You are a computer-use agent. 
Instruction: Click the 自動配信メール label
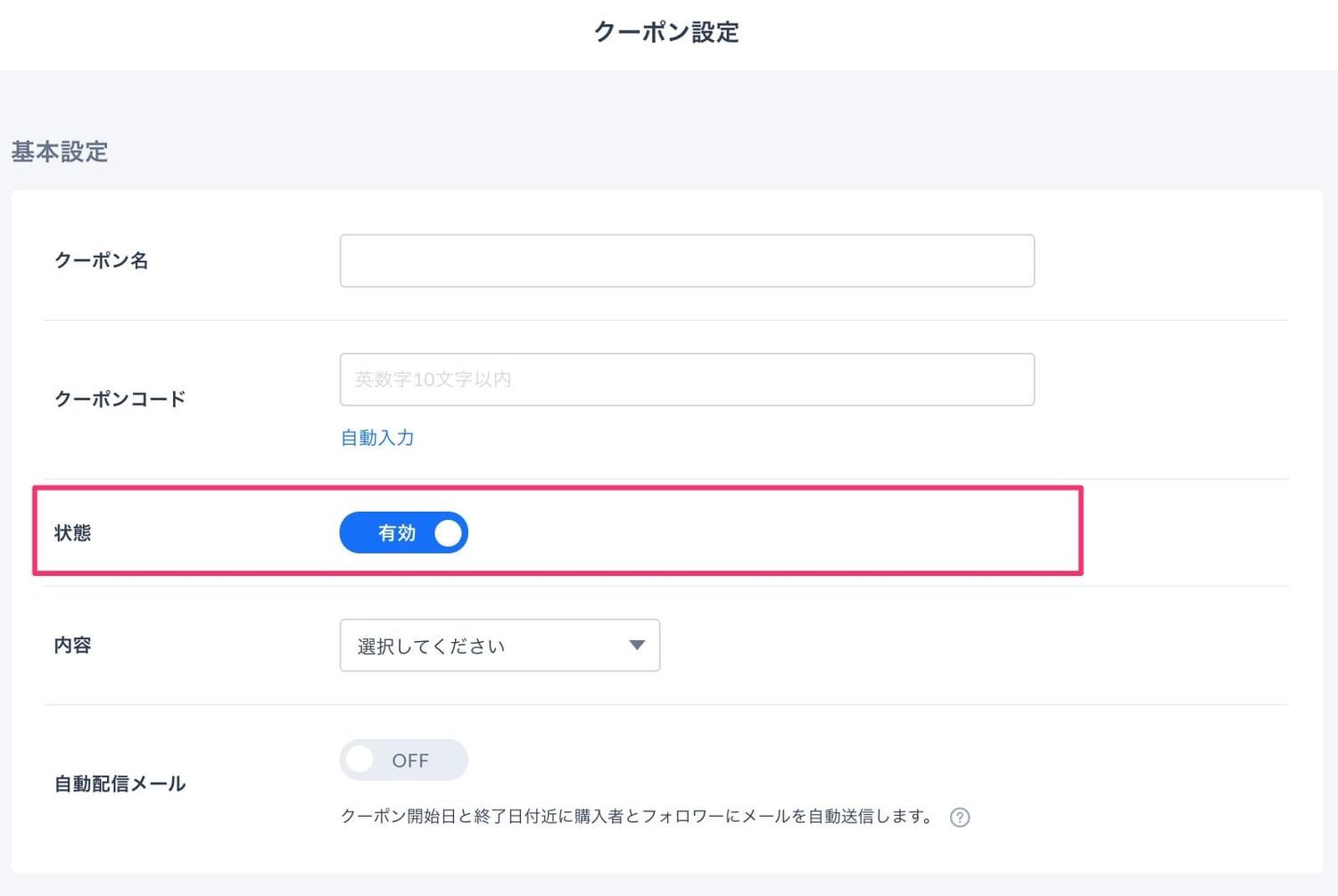pos(120,784)
